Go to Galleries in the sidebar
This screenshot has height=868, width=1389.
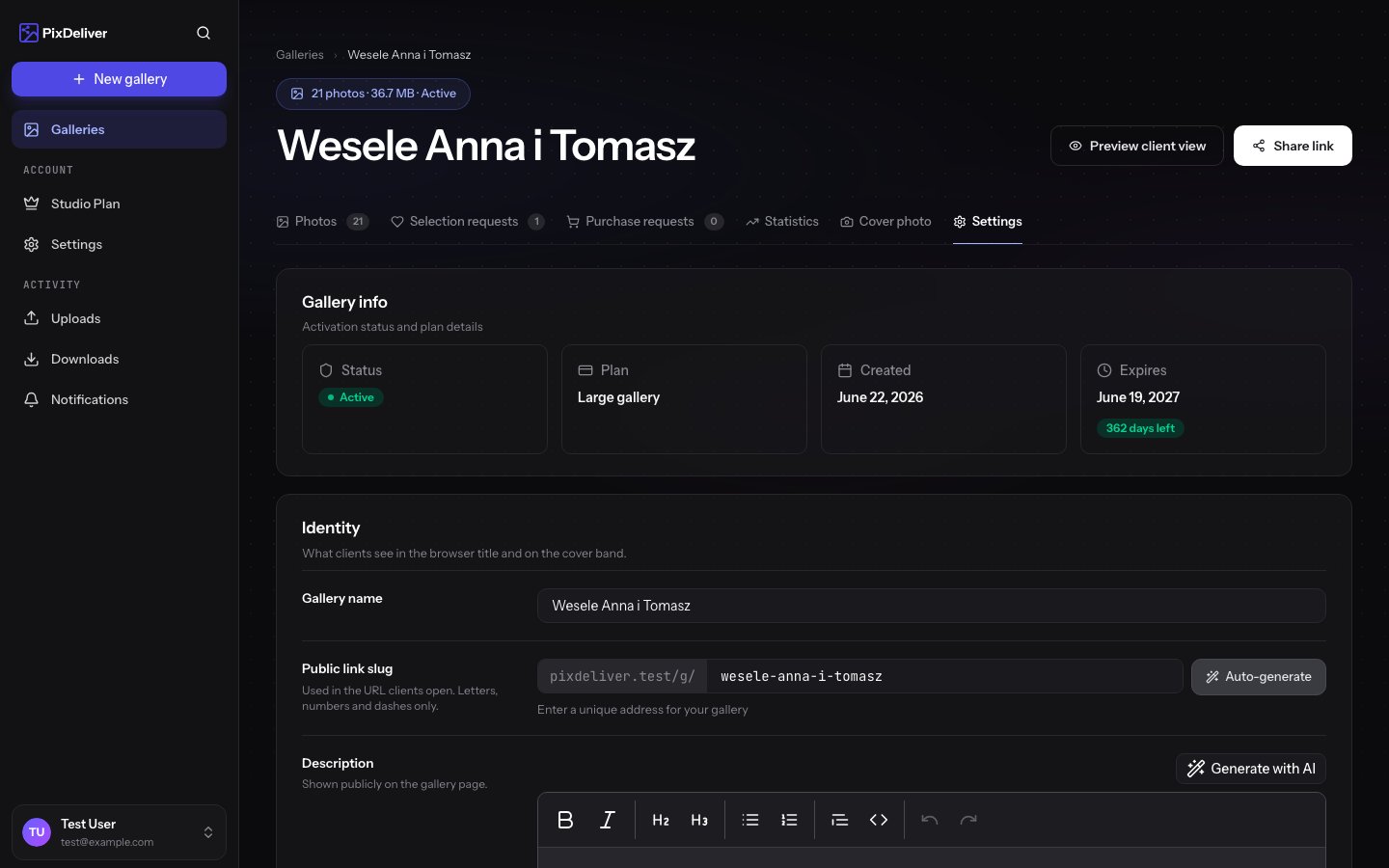[x=119, y=129]
